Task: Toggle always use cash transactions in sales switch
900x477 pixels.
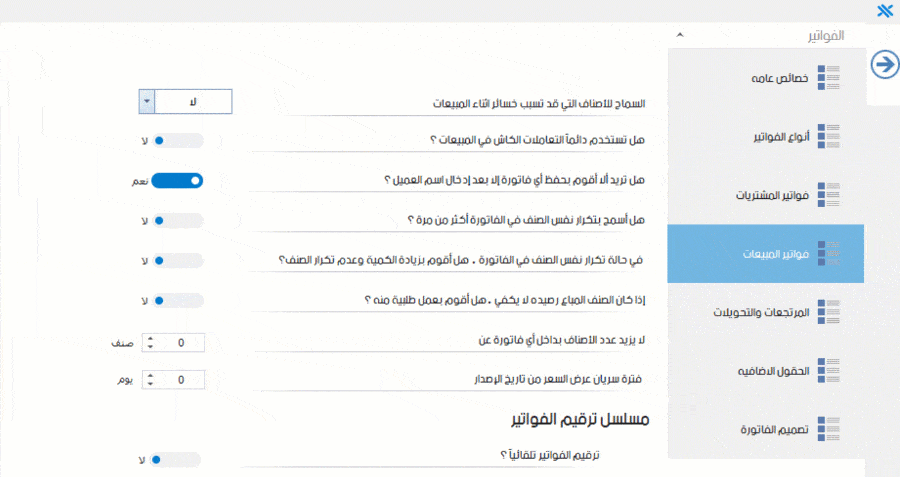Action: click(x=177, y=141)
